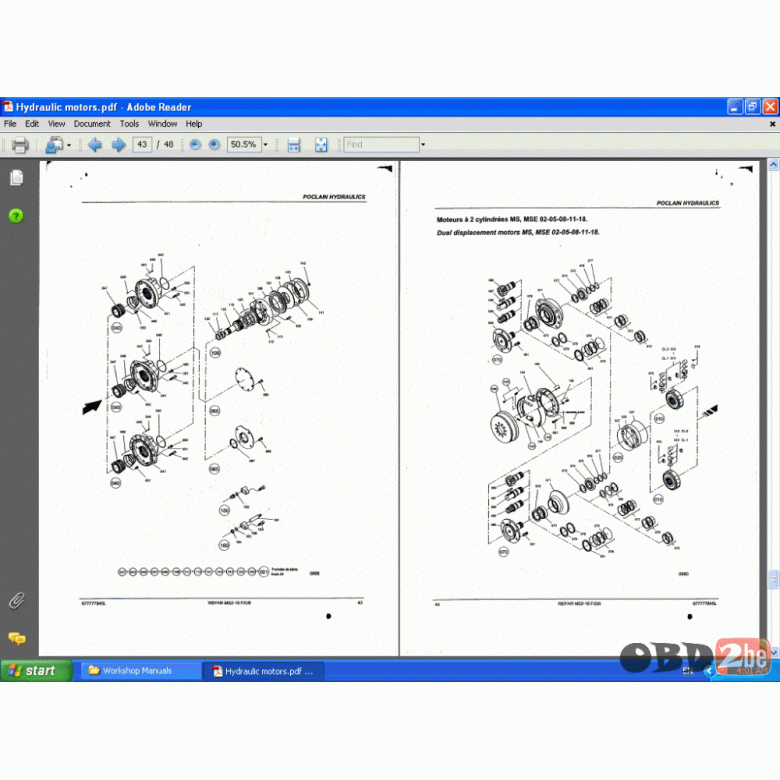Restore down the Adobe Reader window
The width and height of the screenshot is (780, 780).
tap(753, 106)
